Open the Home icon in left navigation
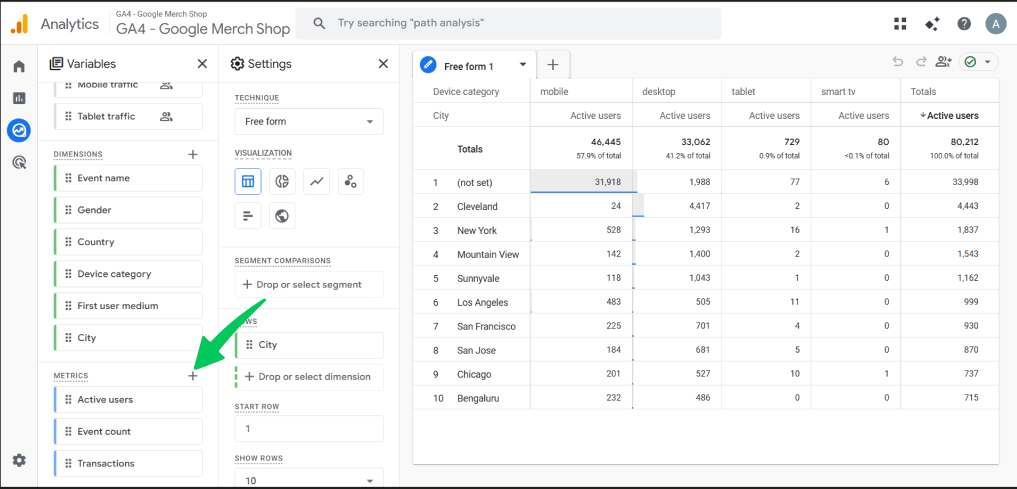Screen dimensions: 1017x489 (x=19, y=66)
